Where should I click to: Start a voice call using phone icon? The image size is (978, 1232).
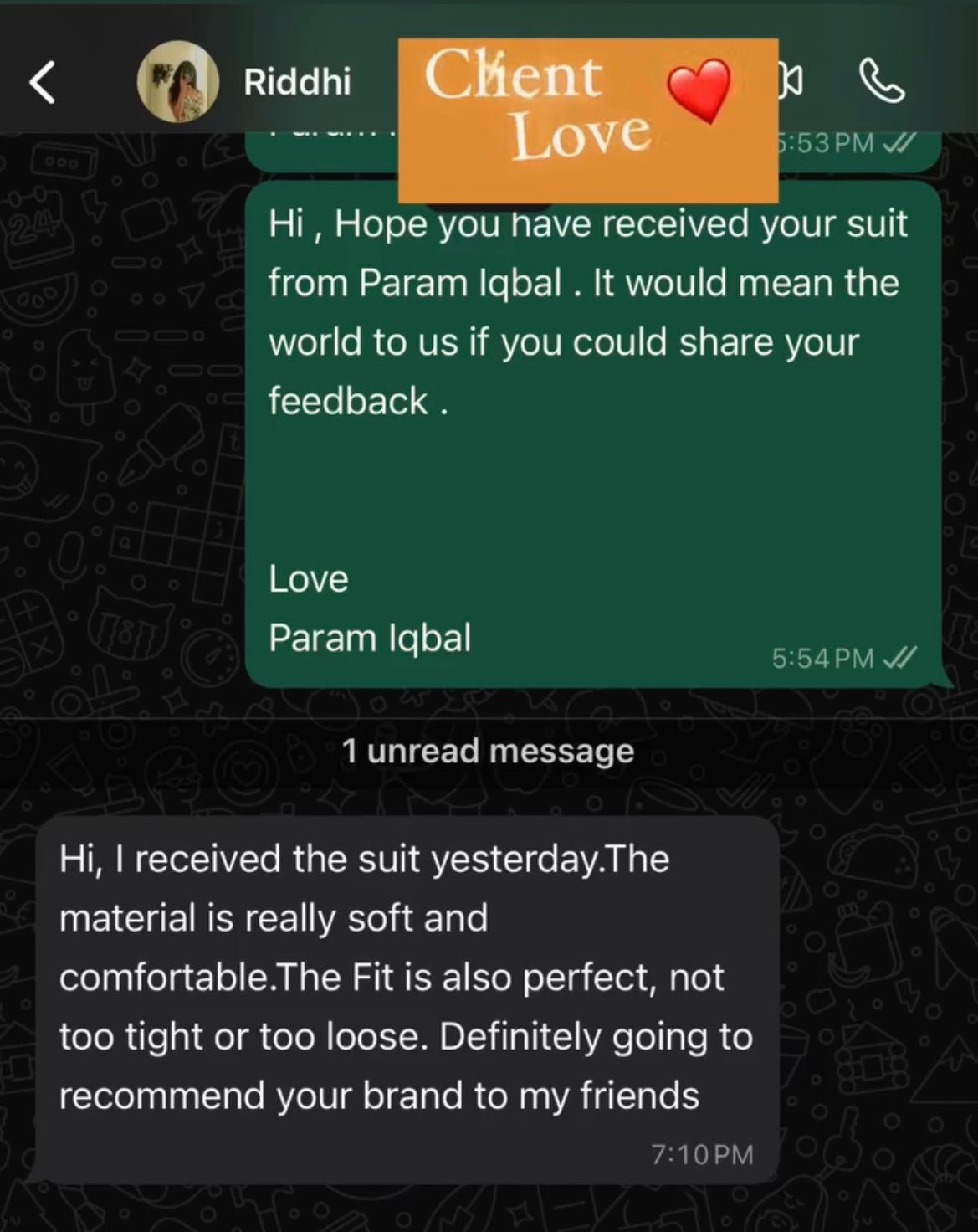pyautogui.click(x=882, y=82)
